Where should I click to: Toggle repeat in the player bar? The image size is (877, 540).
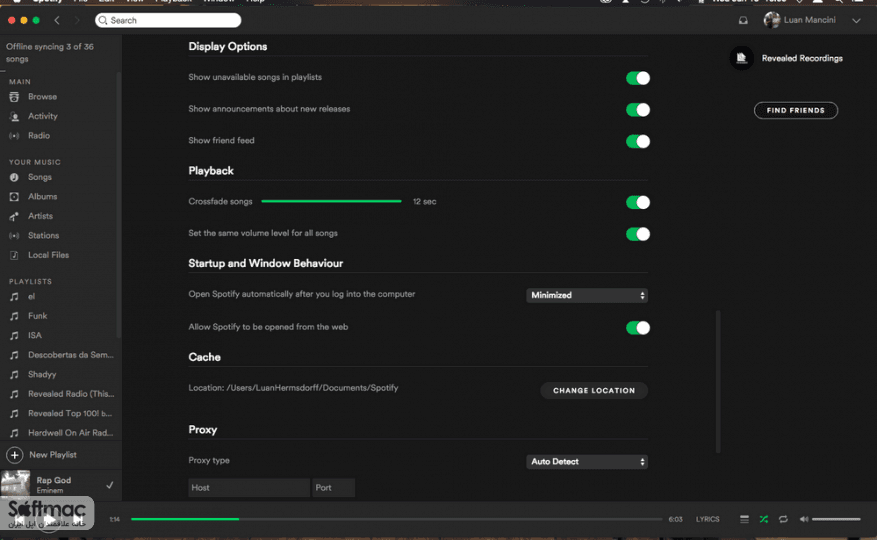783,519
